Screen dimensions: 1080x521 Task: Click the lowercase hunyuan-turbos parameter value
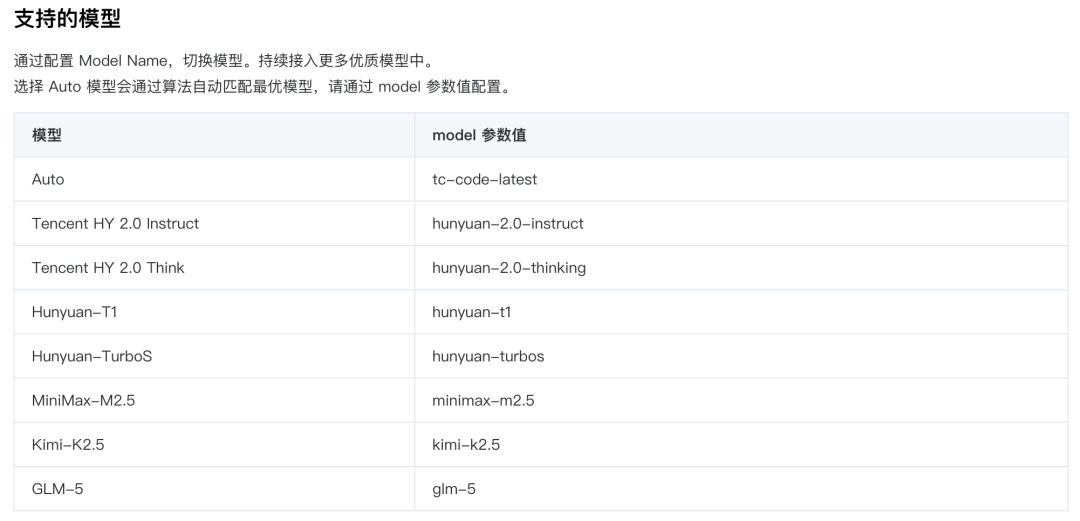click(488, 356)
